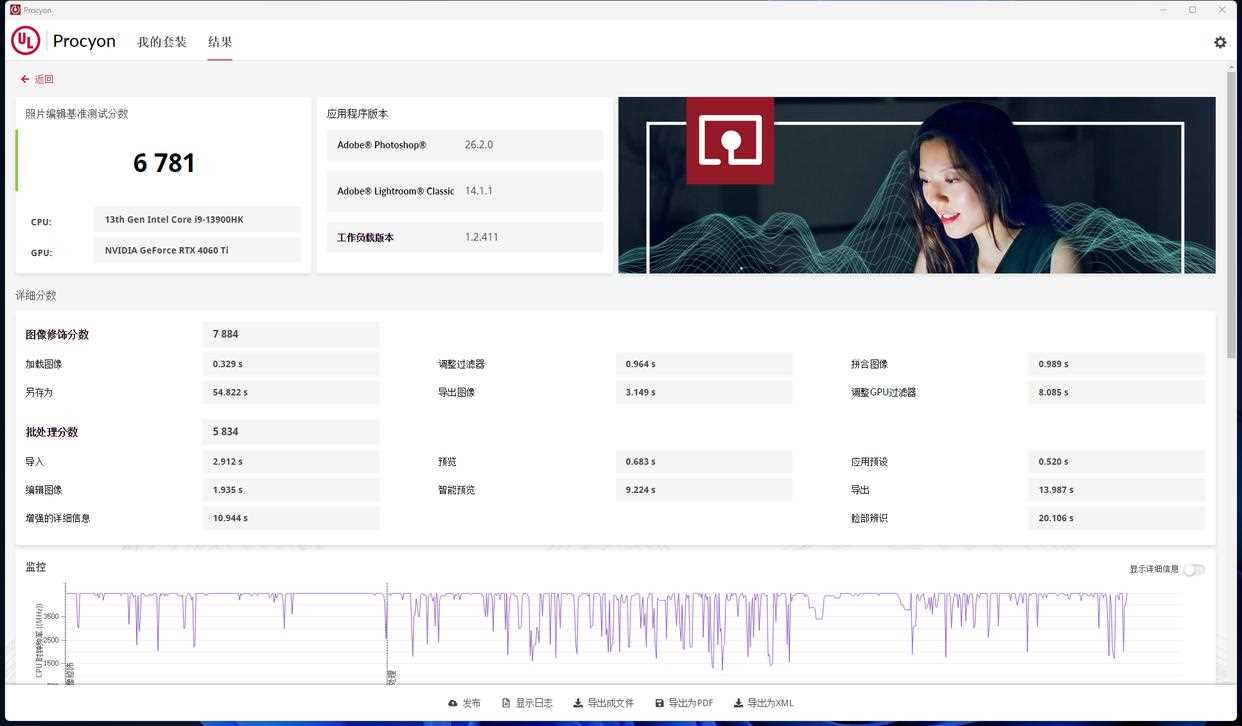The height and width of the screenshot is (726, 1242).
Task: Click the 应用预设 value 0.520 s
Action: click(x=1117, y=462)
